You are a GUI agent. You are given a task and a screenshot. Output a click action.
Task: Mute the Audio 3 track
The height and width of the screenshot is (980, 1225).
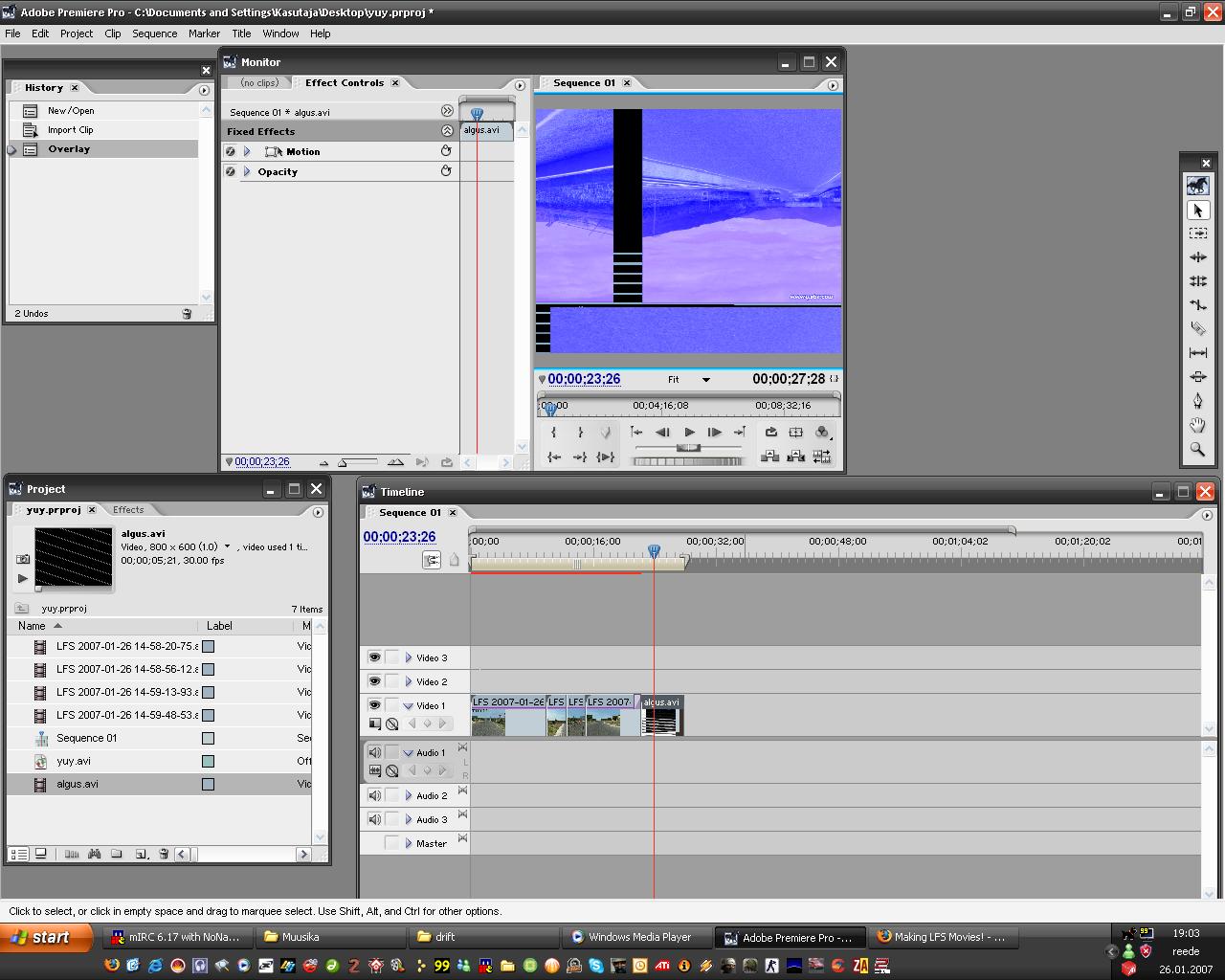tap(374, 819)
